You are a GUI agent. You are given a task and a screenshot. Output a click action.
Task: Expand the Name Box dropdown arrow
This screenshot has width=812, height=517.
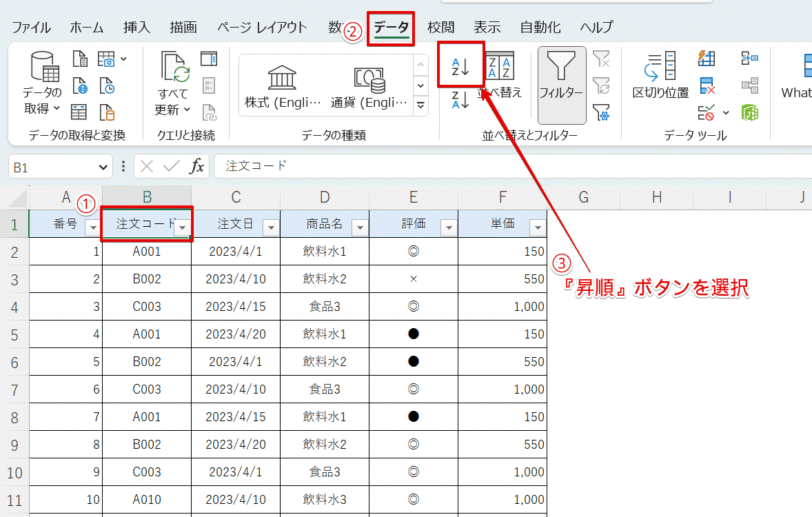[x=103, y=167]
